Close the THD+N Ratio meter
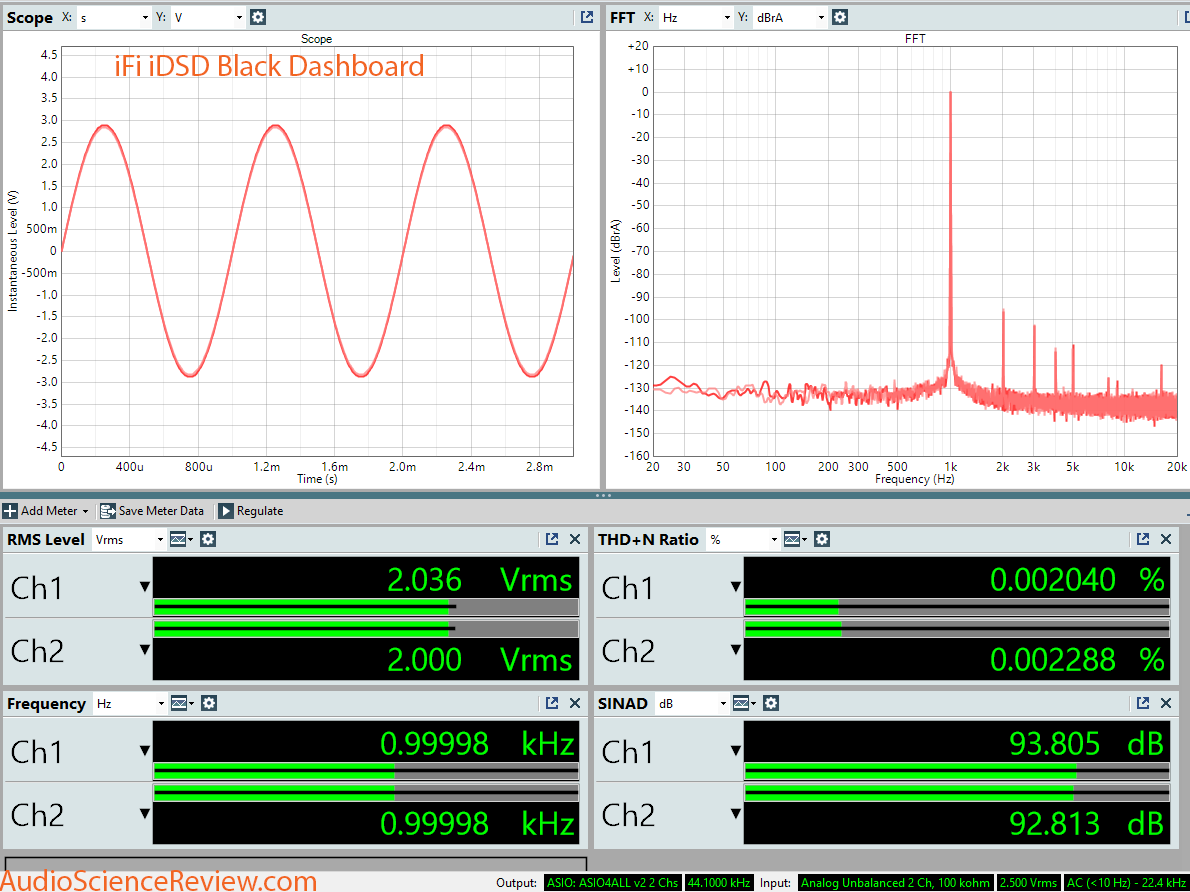The width and height of the screenshot is (1190, 892). pyautogui.click(x=1166, y=539)
